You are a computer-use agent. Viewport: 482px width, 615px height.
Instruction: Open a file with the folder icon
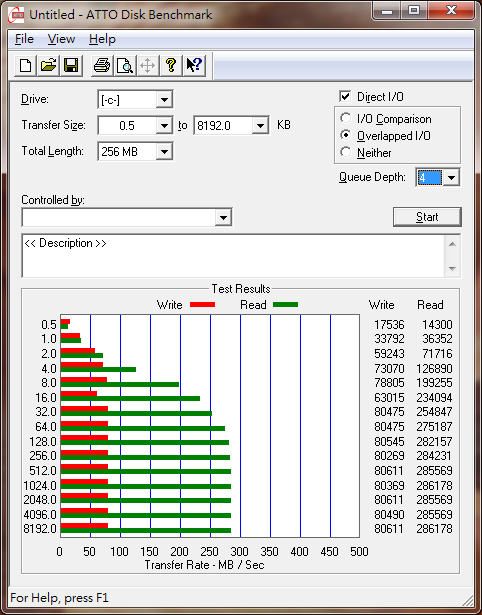coord(48,65)
